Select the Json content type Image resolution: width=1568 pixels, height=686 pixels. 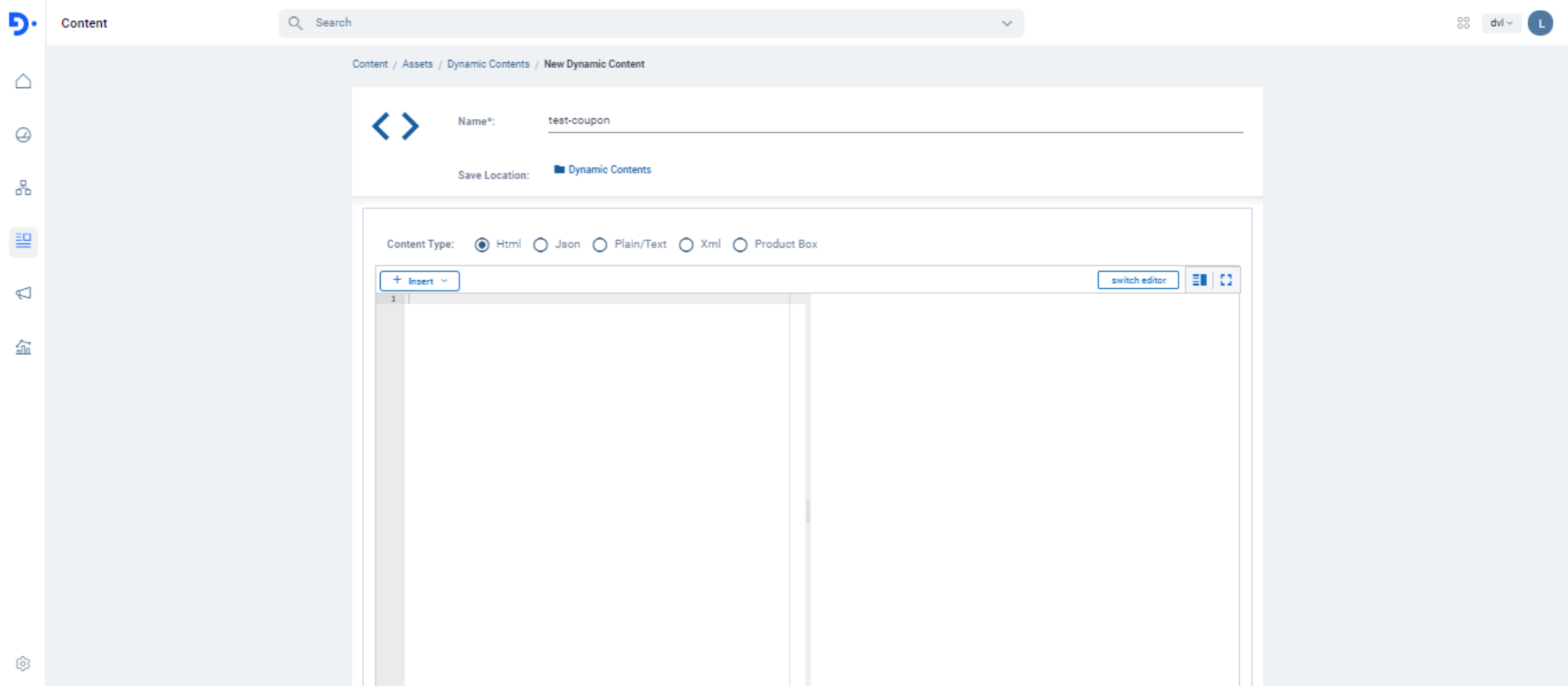click(x=540, y=245)
